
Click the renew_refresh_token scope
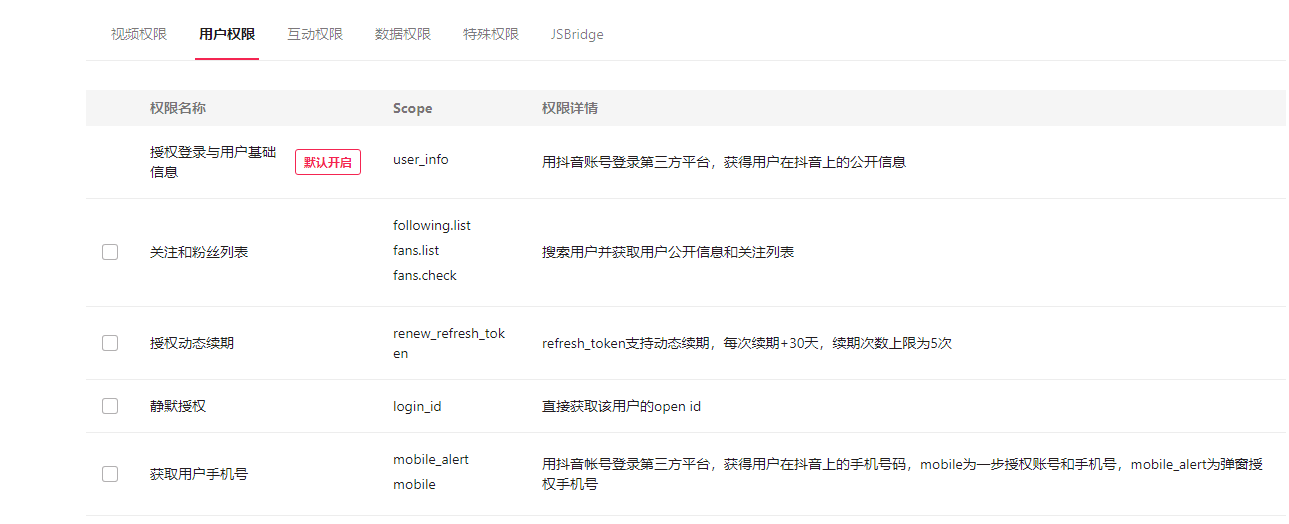coord(449,343)
